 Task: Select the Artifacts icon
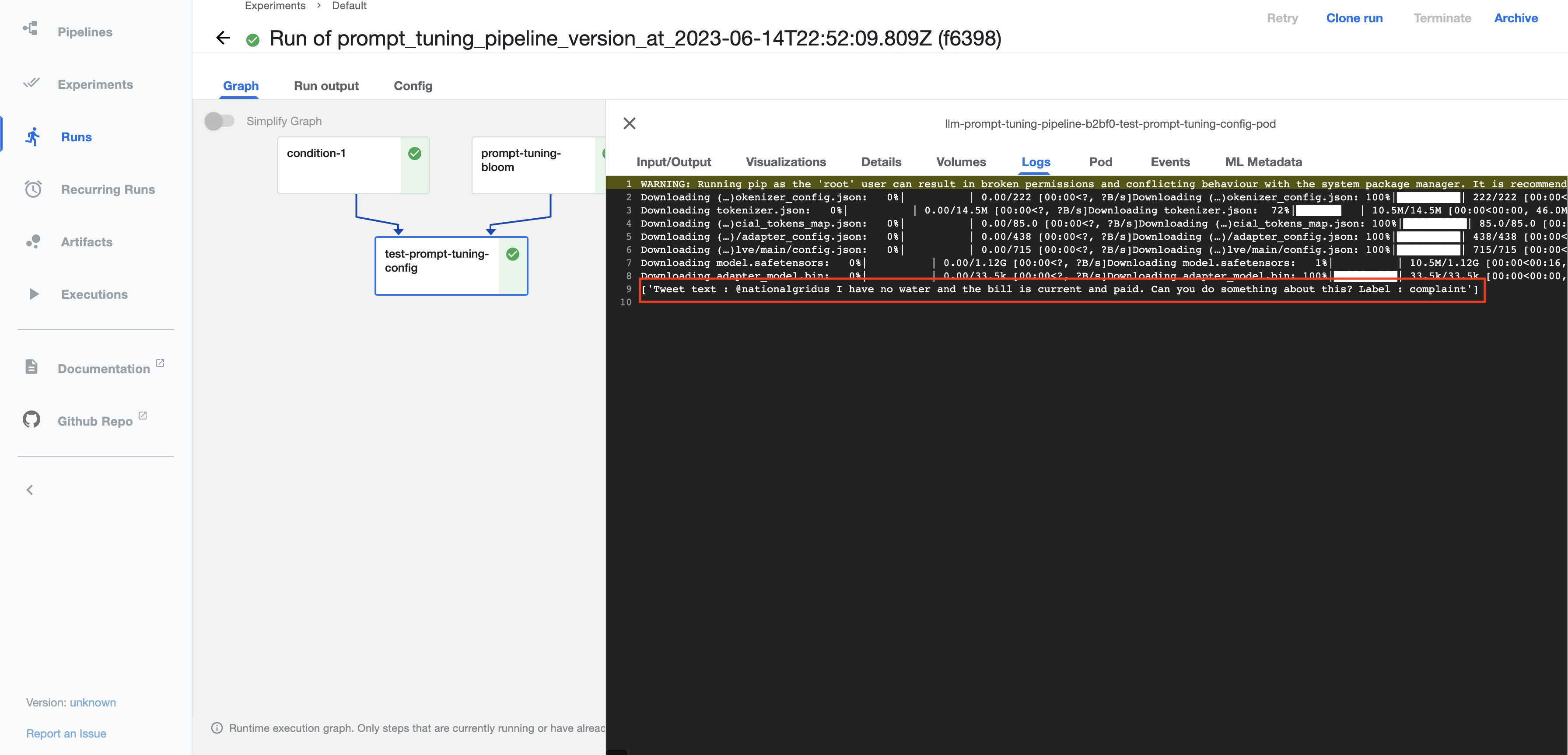pos(33,241)
